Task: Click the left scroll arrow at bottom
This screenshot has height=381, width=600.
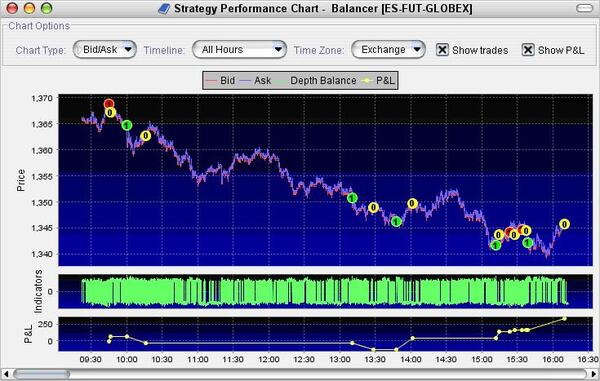Action: [x=6, y=374]
